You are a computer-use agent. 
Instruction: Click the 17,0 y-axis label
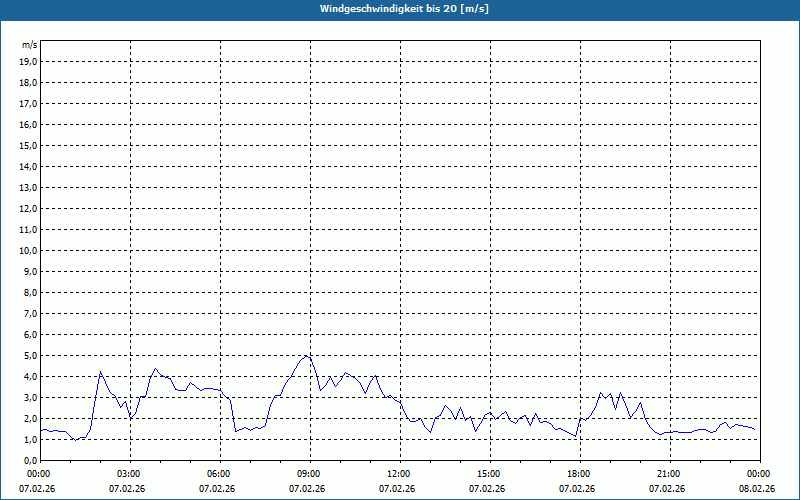(x=28, y=103)
